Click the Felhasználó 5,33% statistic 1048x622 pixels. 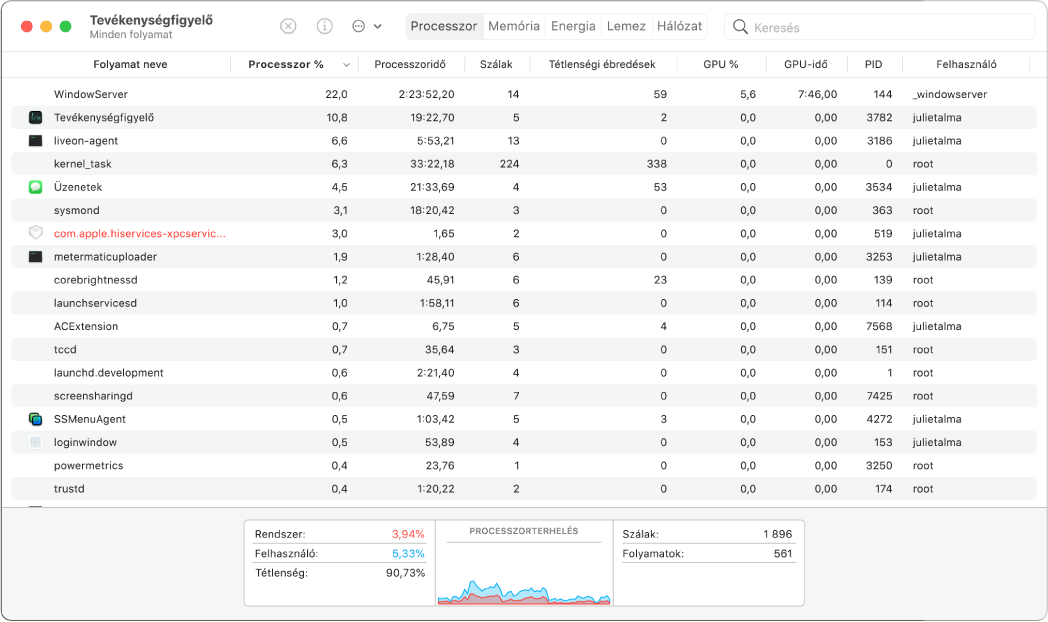click(x=340, y=554)
